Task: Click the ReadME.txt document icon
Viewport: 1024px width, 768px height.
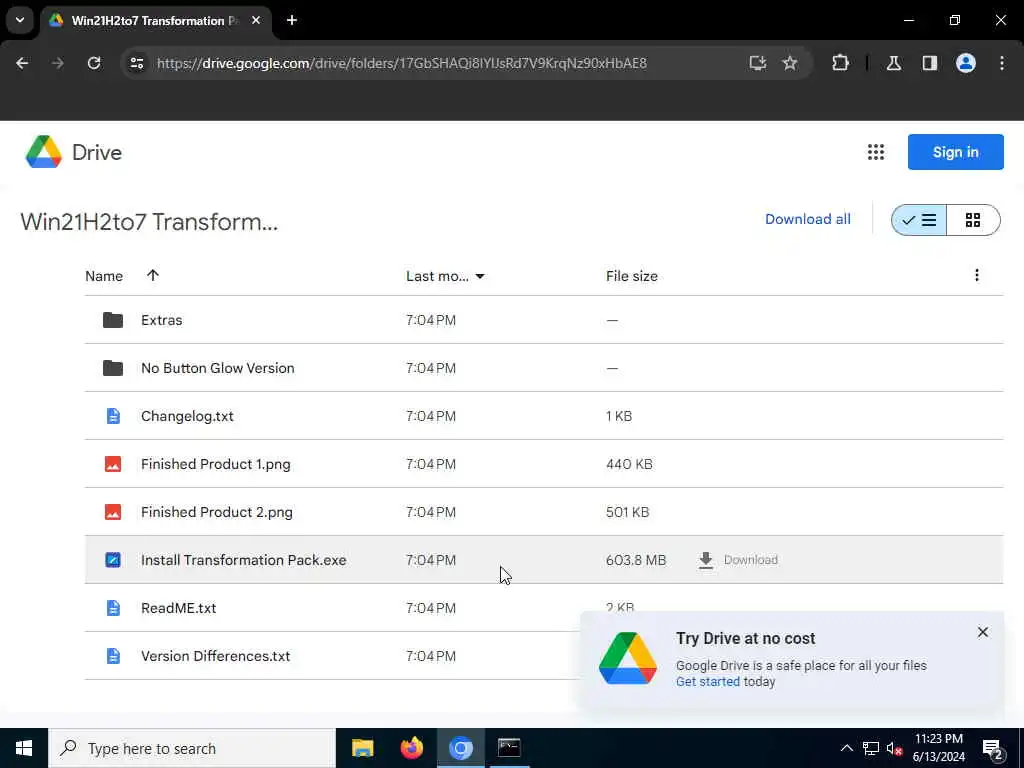Action: [x=113, y=608]
